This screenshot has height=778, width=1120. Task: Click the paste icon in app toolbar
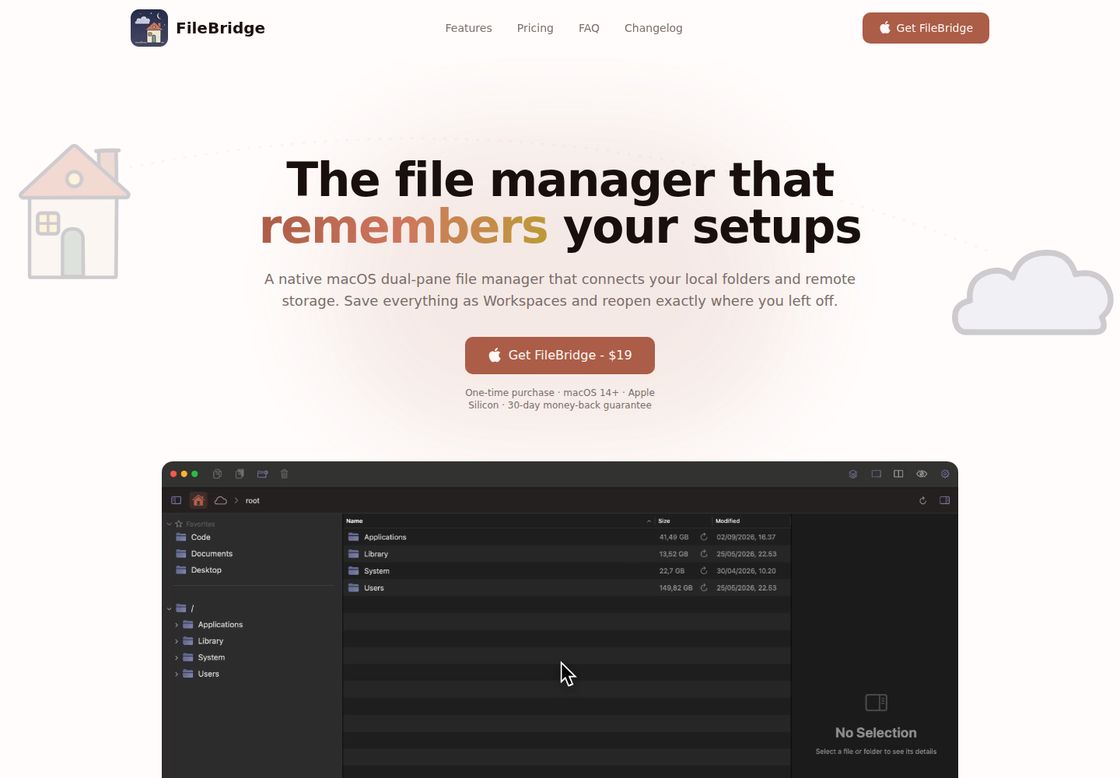pyautogui.click(x=240, y=474)
